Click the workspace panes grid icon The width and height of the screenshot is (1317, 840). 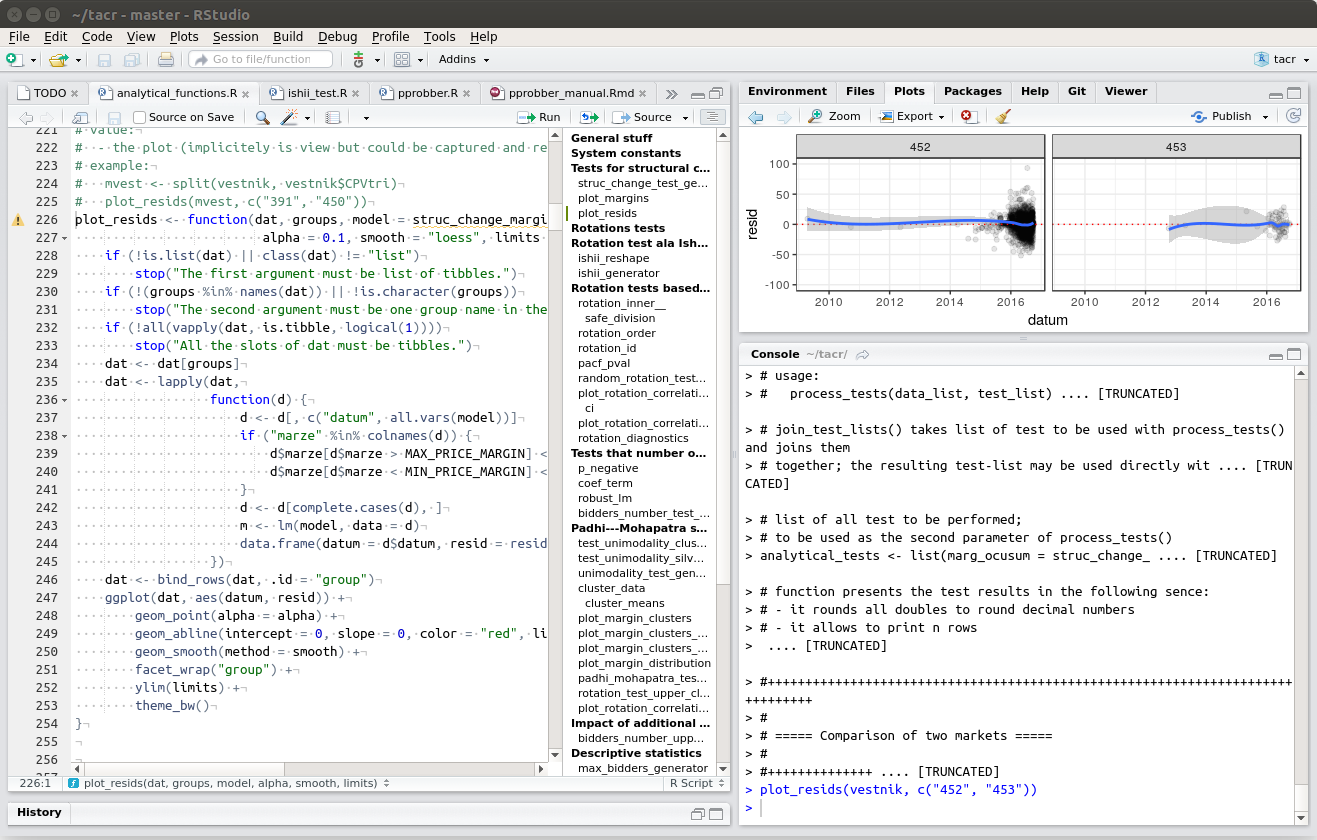pos(402,59)
